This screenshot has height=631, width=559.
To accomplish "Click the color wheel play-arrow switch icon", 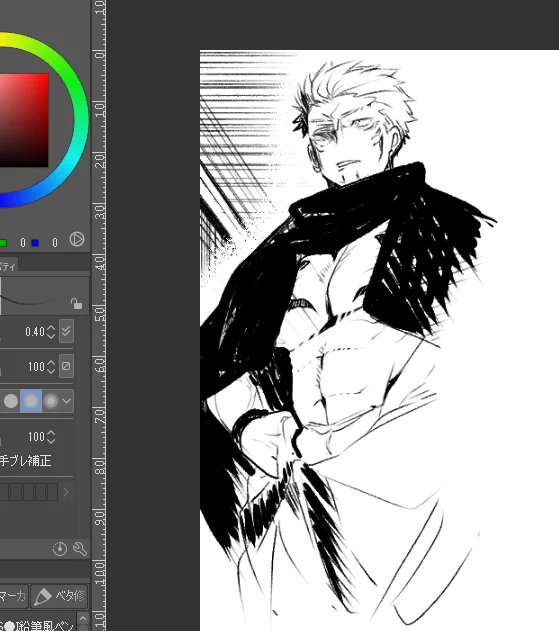I will tap(76, 239).
